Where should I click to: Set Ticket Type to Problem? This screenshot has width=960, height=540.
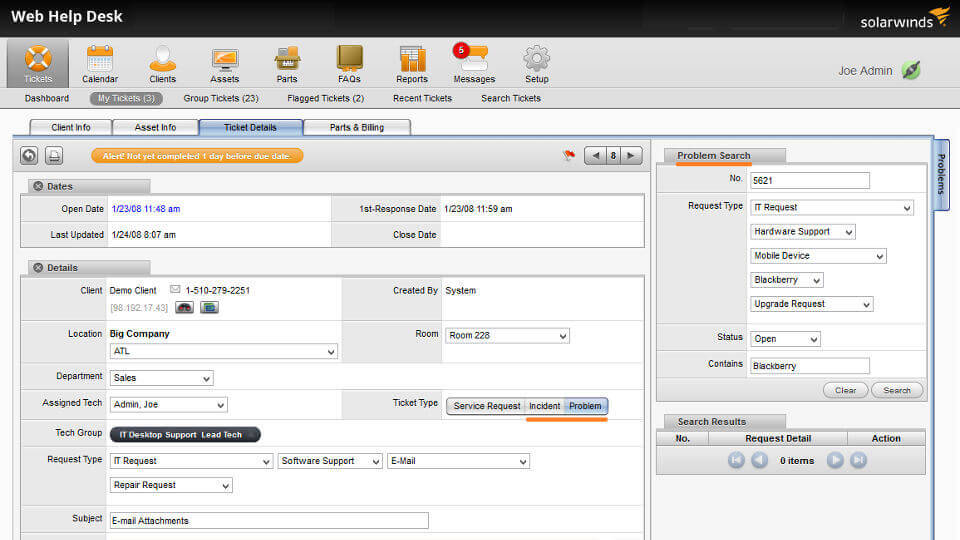click(585, 406)
